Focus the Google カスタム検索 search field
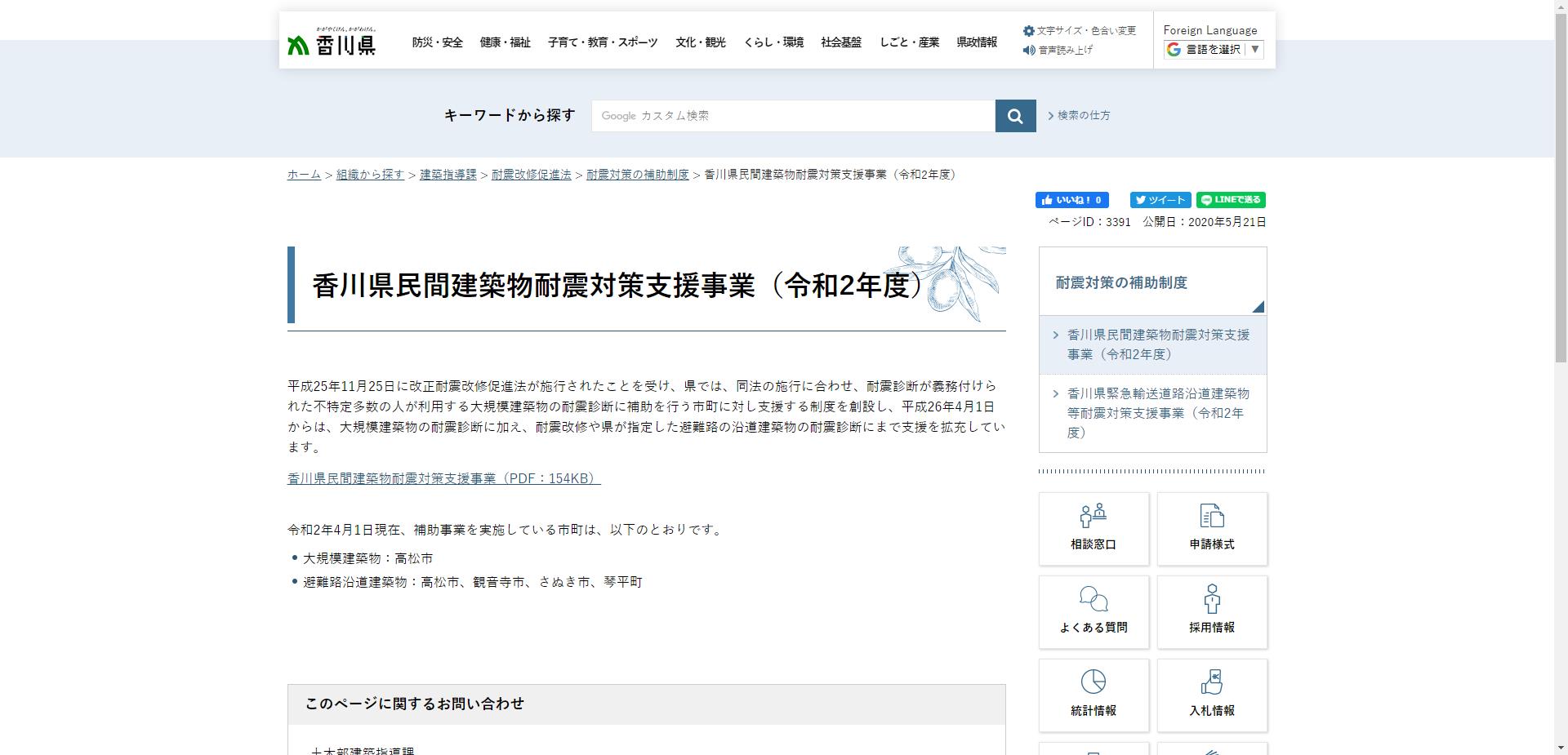Viewport: 1568px width, 755px height. [792, 116]
